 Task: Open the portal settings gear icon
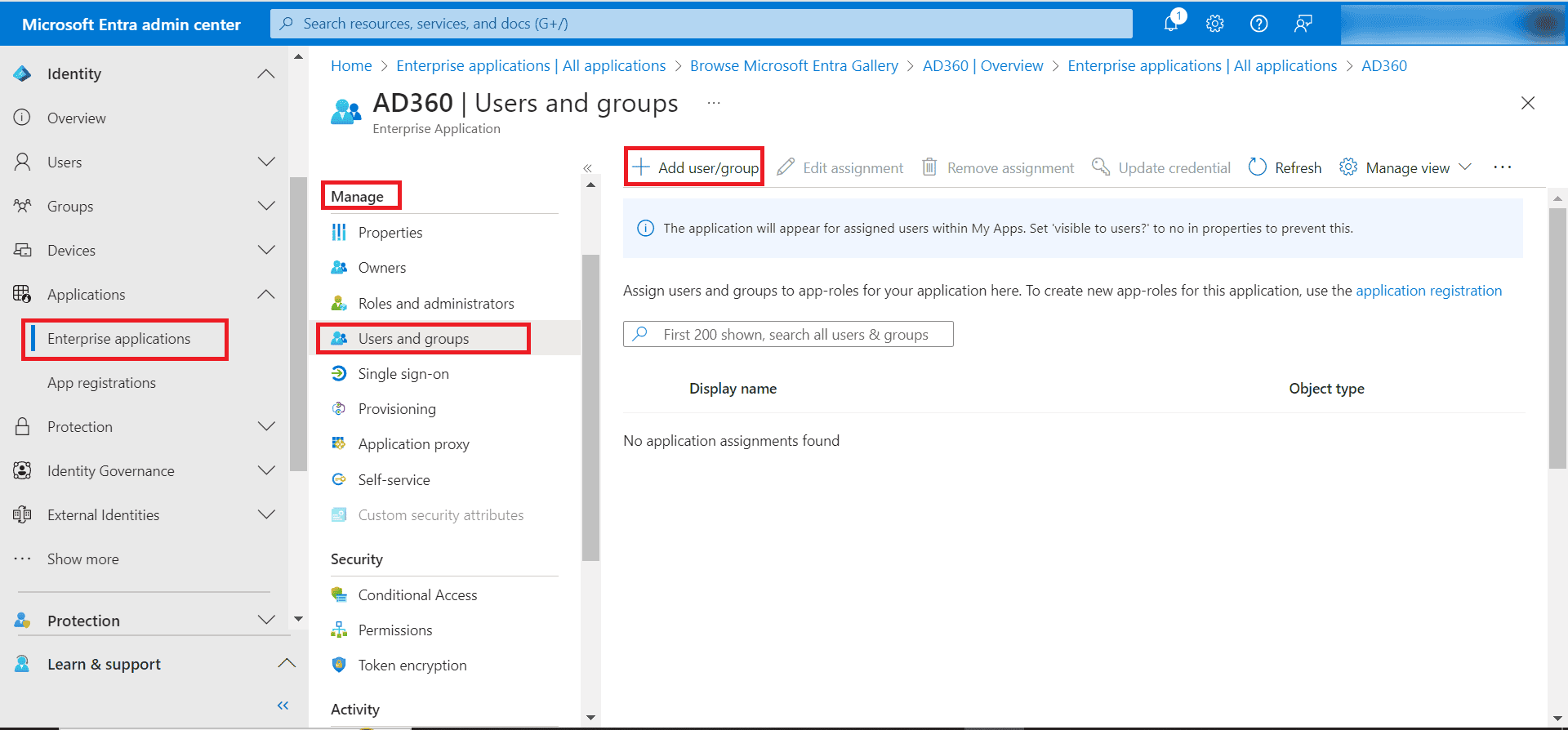[1214, 24]
